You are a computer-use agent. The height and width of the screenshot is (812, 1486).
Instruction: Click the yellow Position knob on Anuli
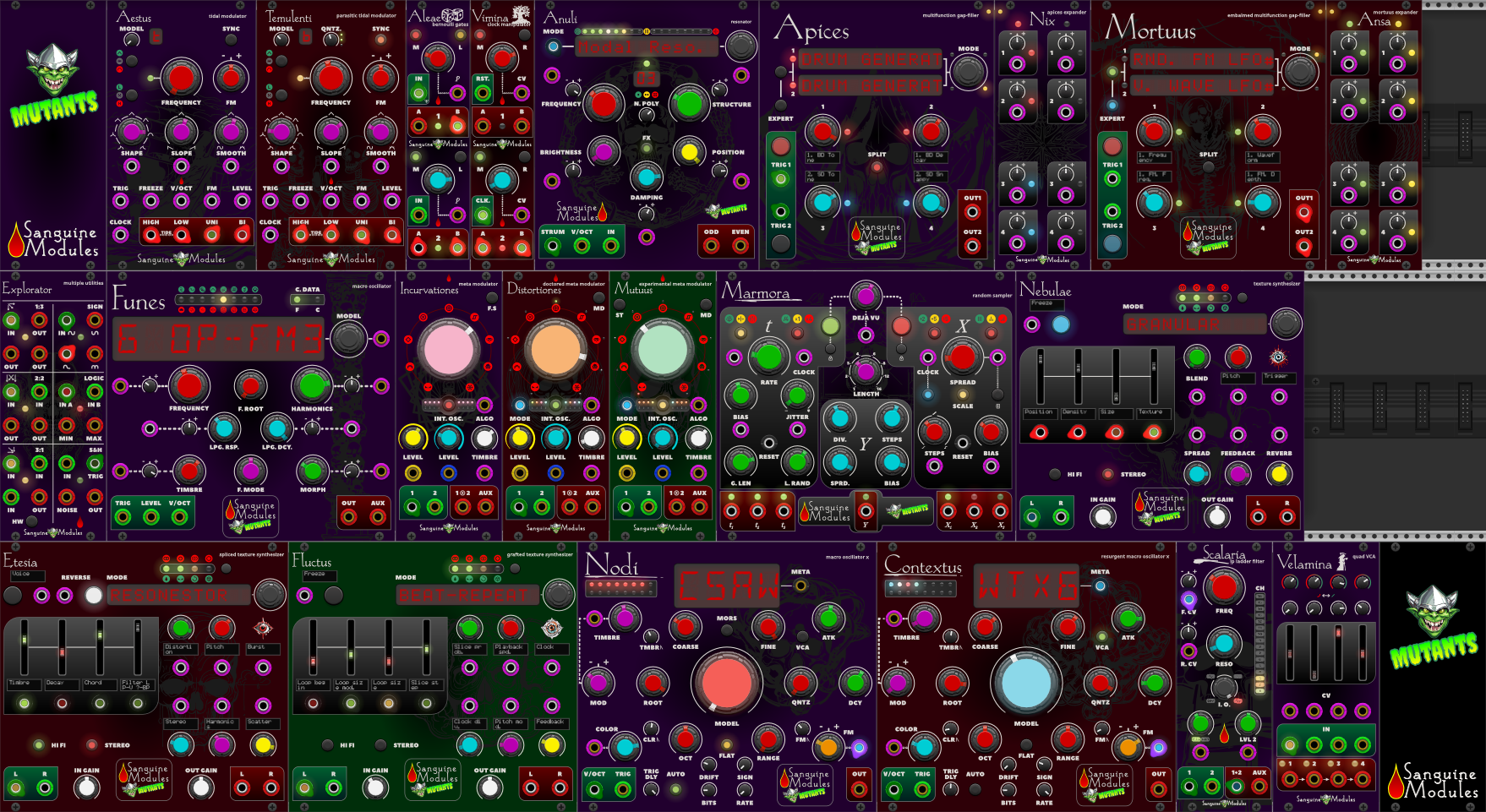coord(689,153)
